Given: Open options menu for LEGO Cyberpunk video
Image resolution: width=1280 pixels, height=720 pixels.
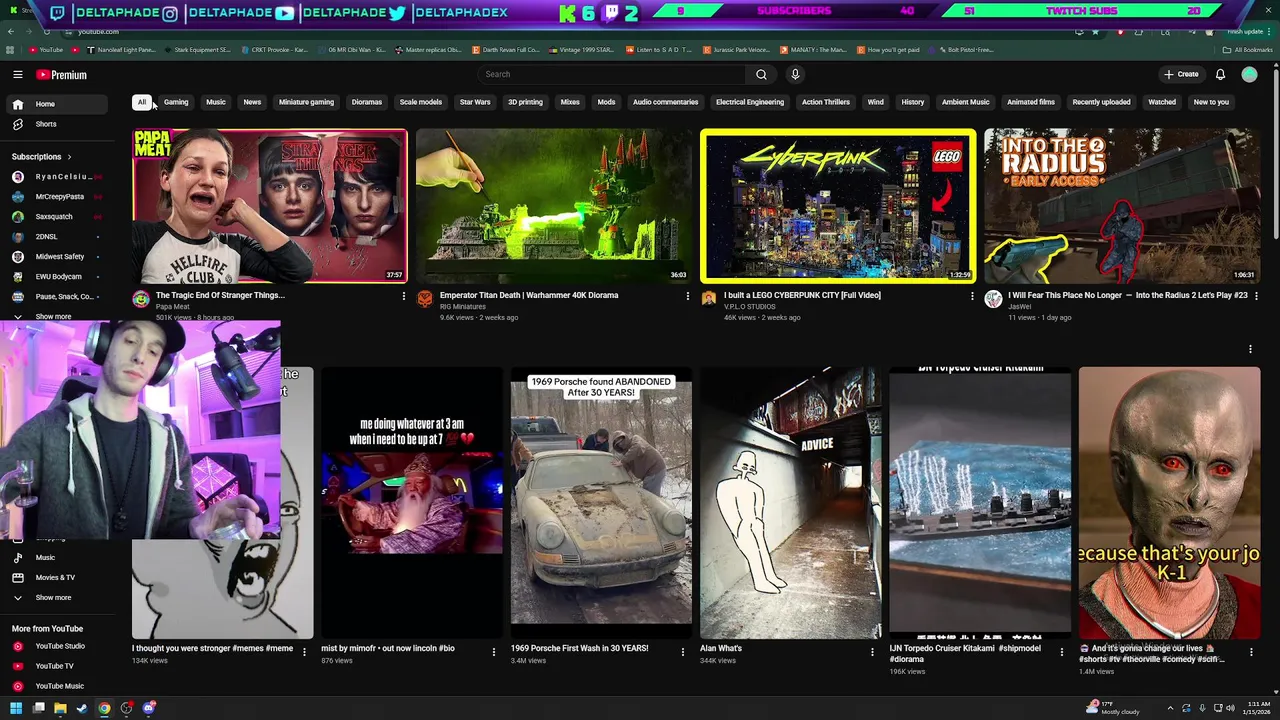Looking at the screenshot, I should [971, 296].
